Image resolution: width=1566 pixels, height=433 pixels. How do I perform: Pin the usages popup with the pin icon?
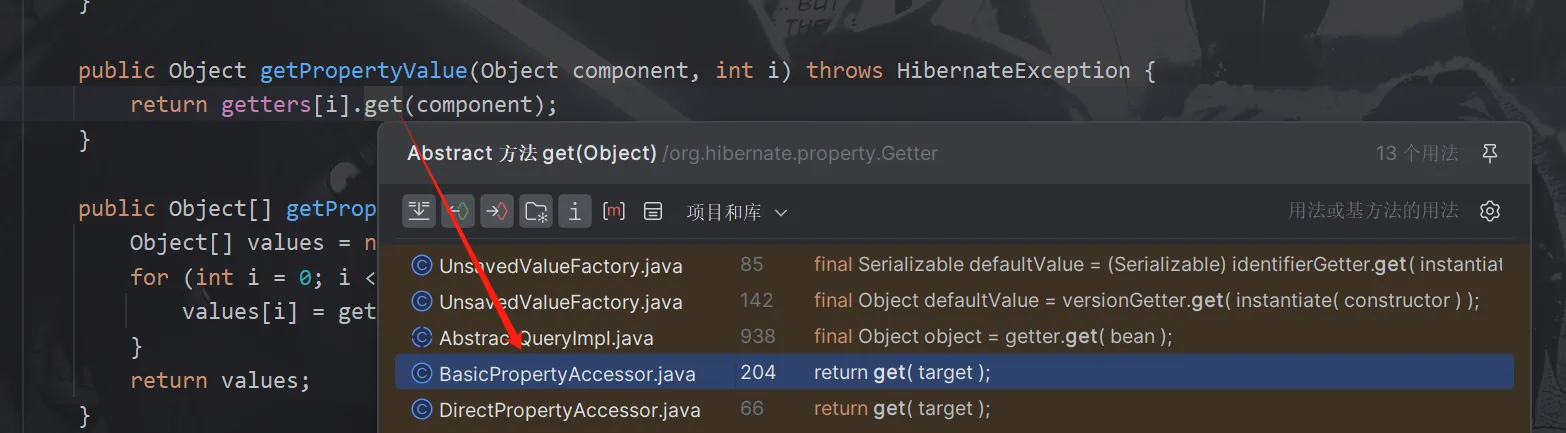pos(1490,154)
